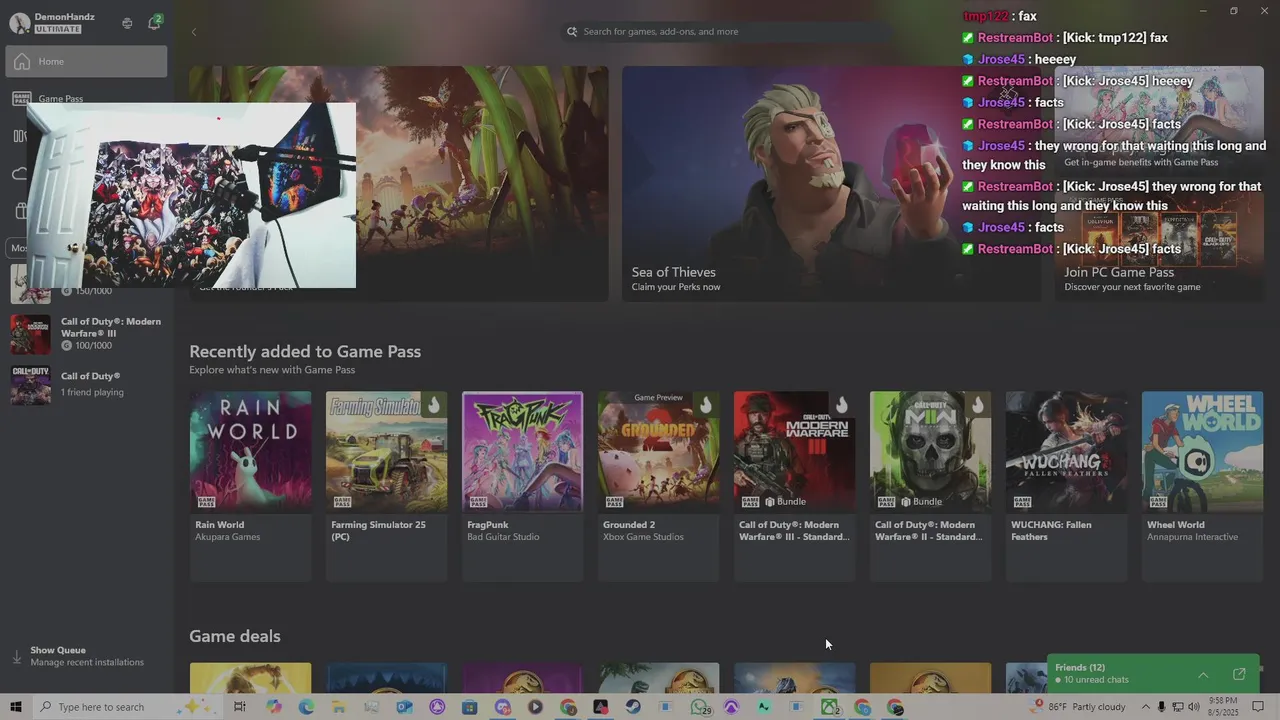Click the volume icon in system tray
This screenshot has height=720, width=1280.
1193,707
